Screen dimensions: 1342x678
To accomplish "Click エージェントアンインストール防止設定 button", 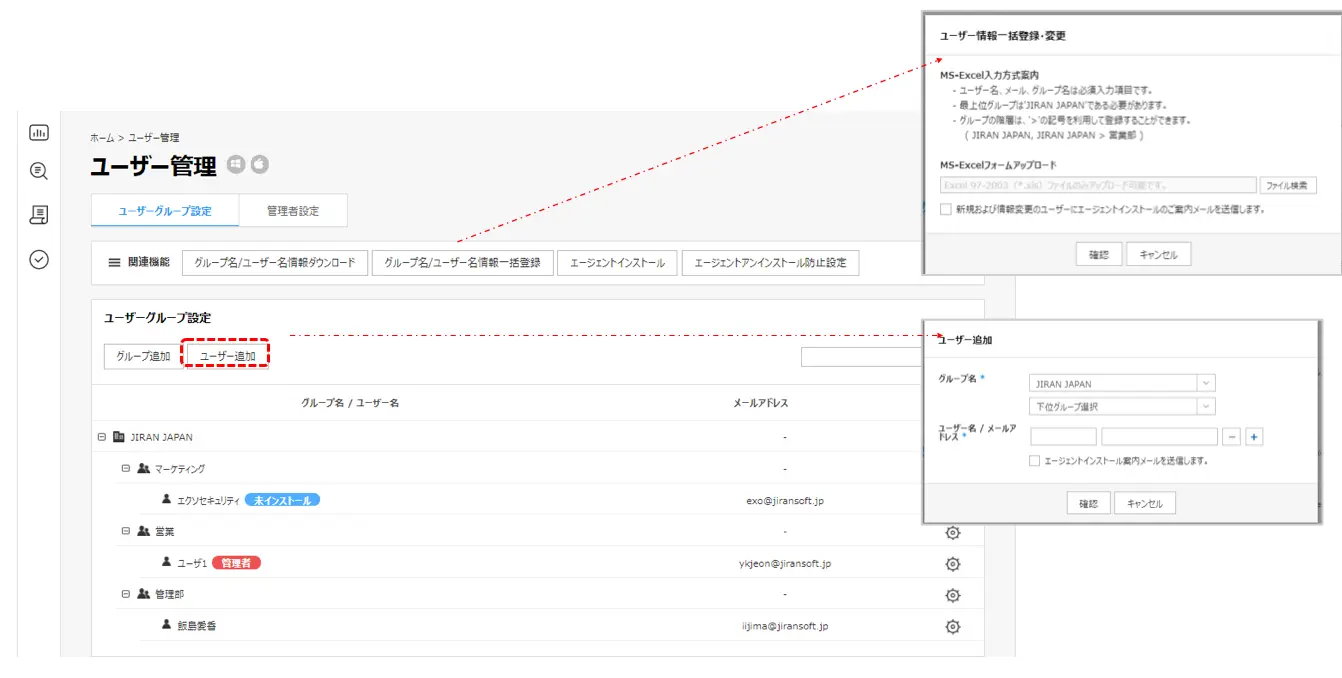I will click(770, 263).
